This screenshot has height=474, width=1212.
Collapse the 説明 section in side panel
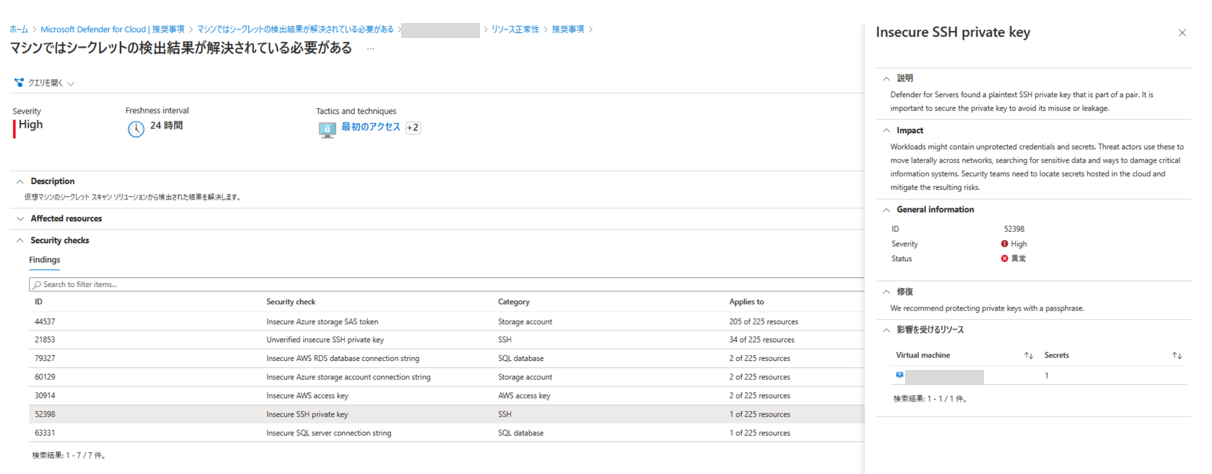coord(886,78)
